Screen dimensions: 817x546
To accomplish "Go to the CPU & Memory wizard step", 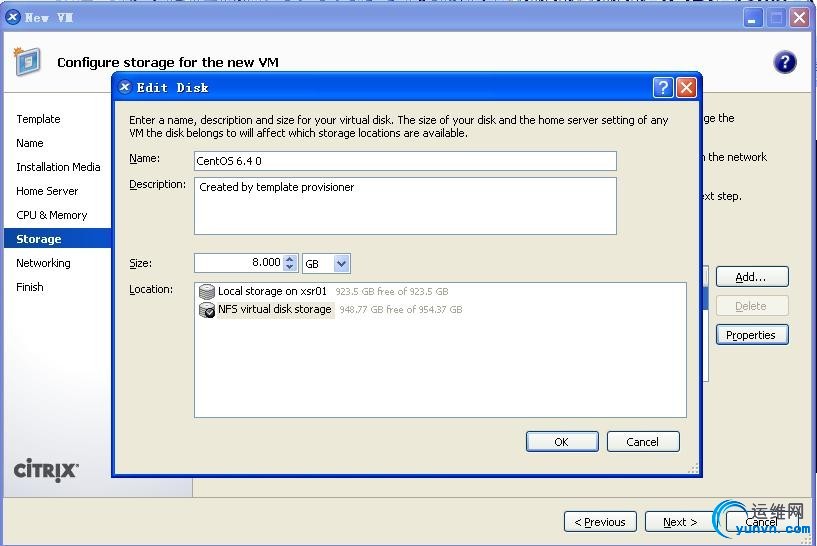I will coord(52,215).
